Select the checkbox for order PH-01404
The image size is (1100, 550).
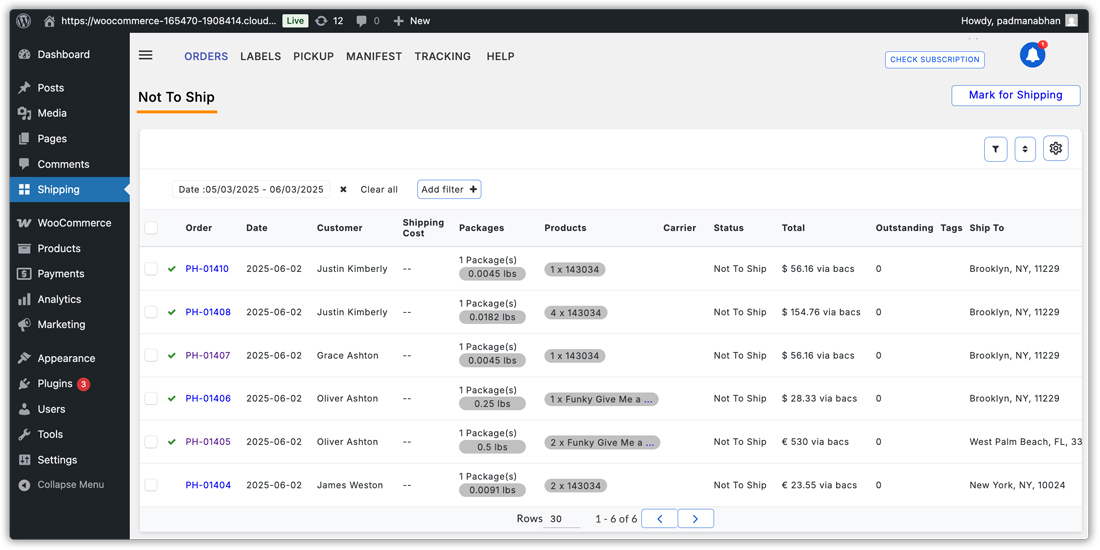tap(151, 485)
